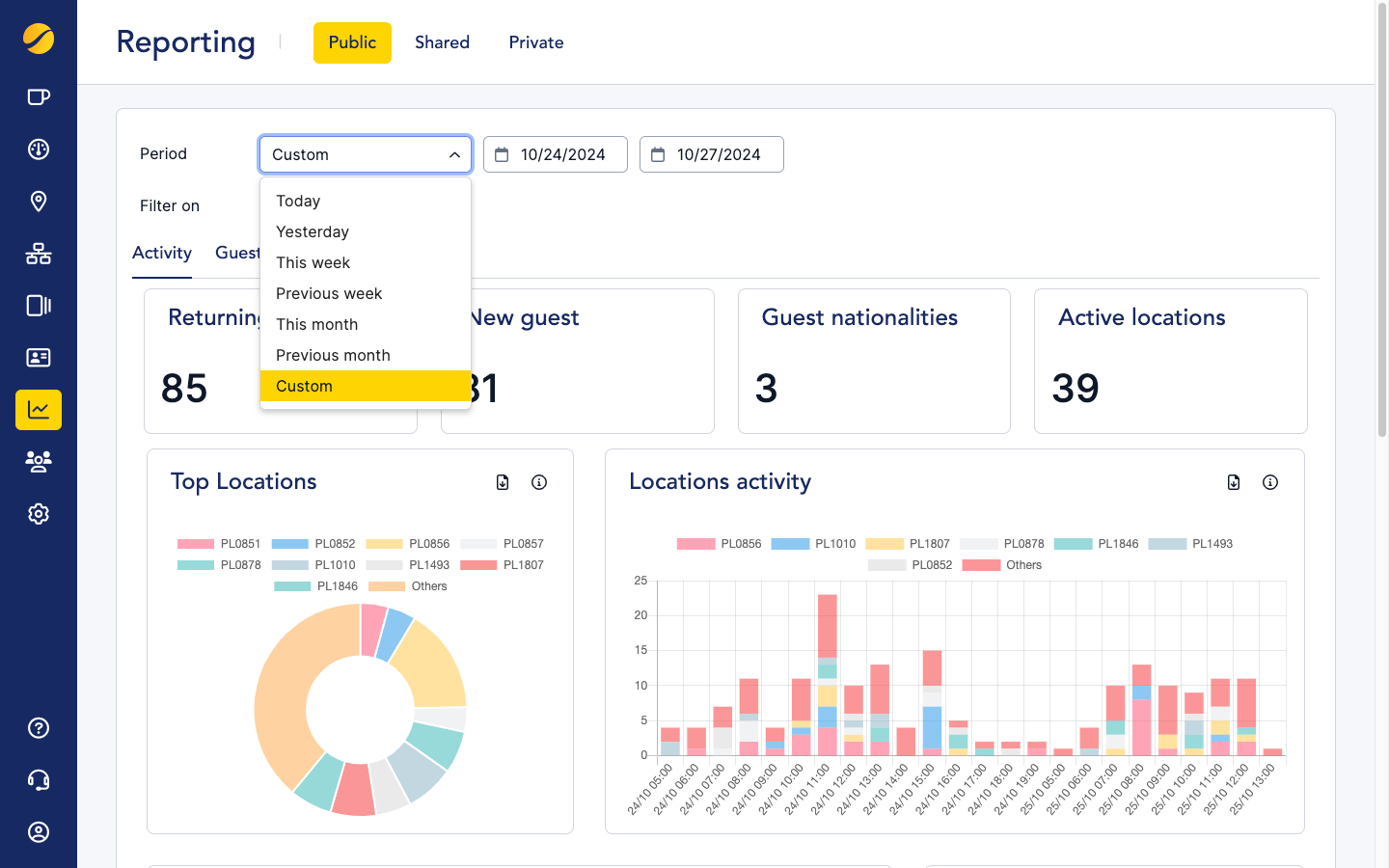Screen dimensions: 1389x868
Task: Toggle Others legend in Locations activity
Action: (x=1002, y=565)
